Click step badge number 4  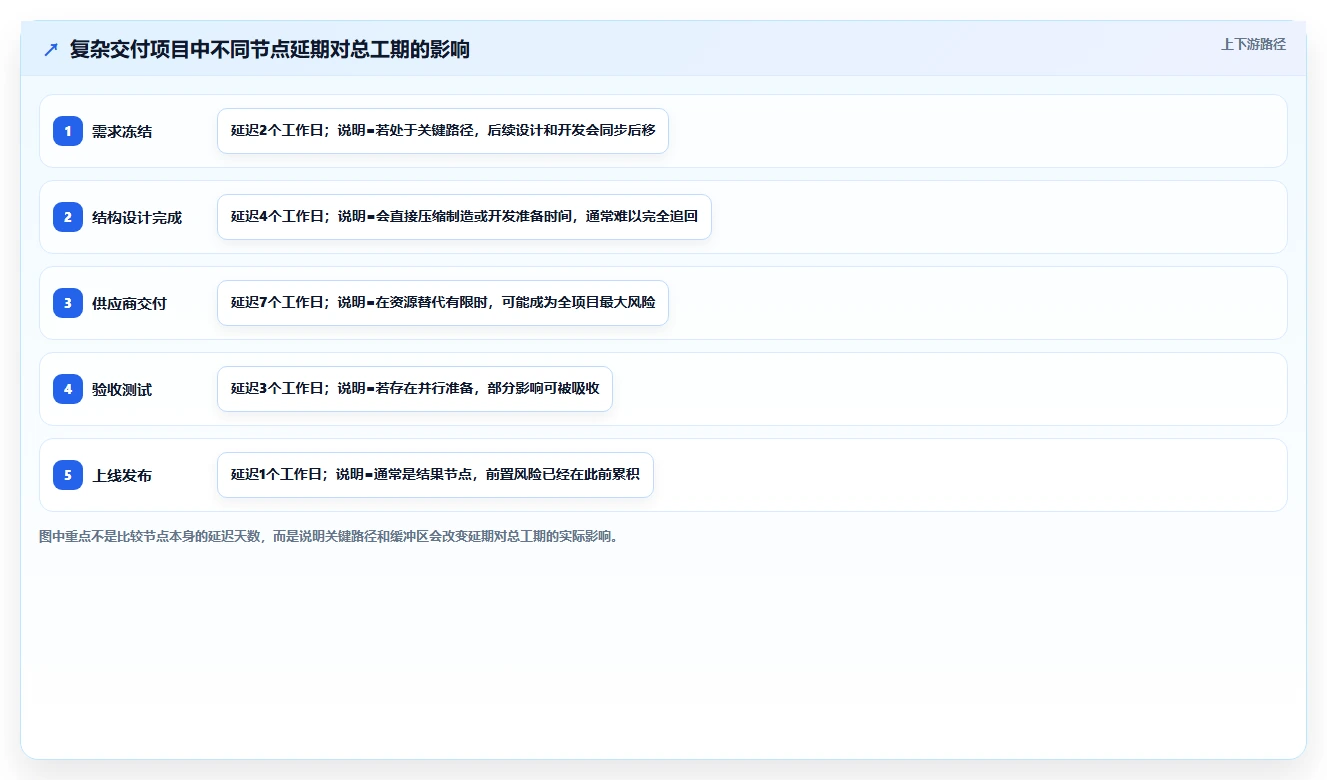coord(68,389)
